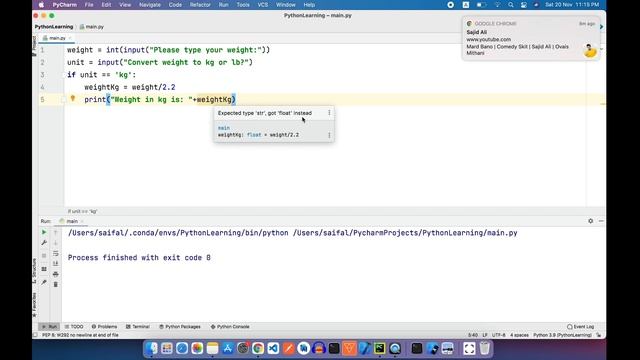Open Safari from the Dock
This screenshot has width=640, height=360.
coord(182,348)
